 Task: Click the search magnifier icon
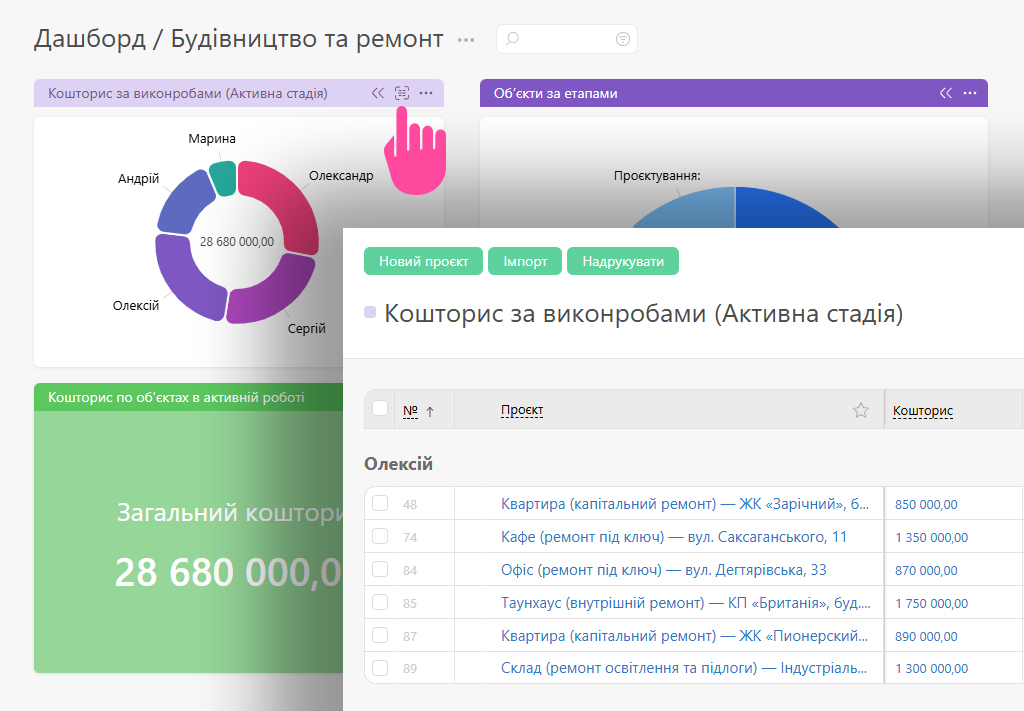513,39
